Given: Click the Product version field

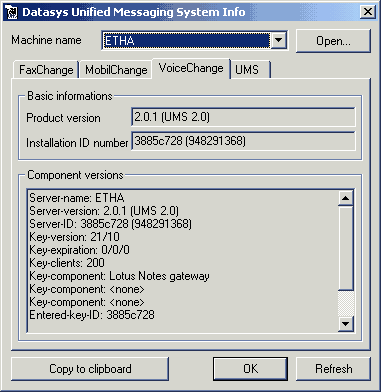Looking at the screenshot, I should click(x=243, y=117).
